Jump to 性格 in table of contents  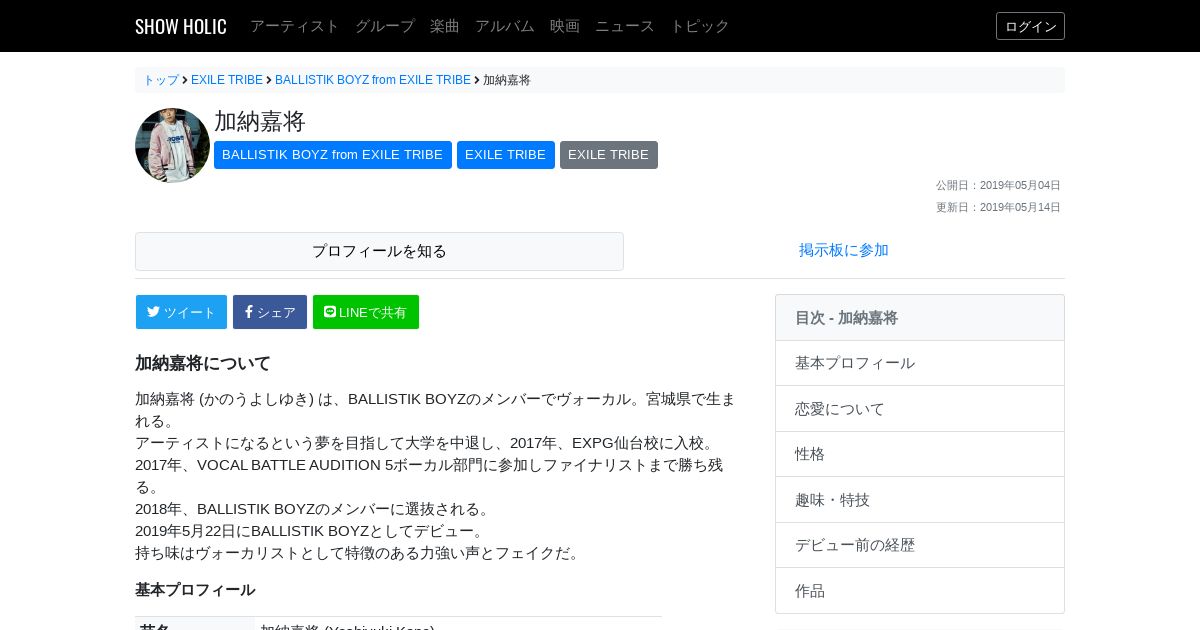pyautogui.click(x=920, y=454)
